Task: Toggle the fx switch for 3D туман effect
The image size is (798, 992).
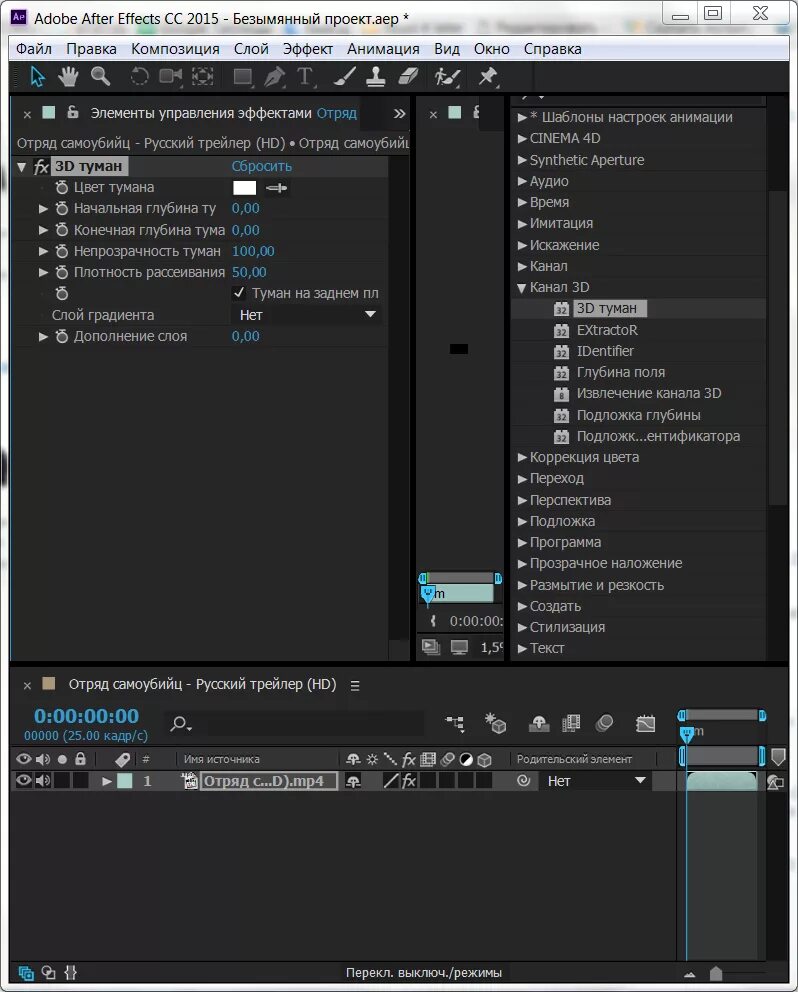Action: pos(41,166)
